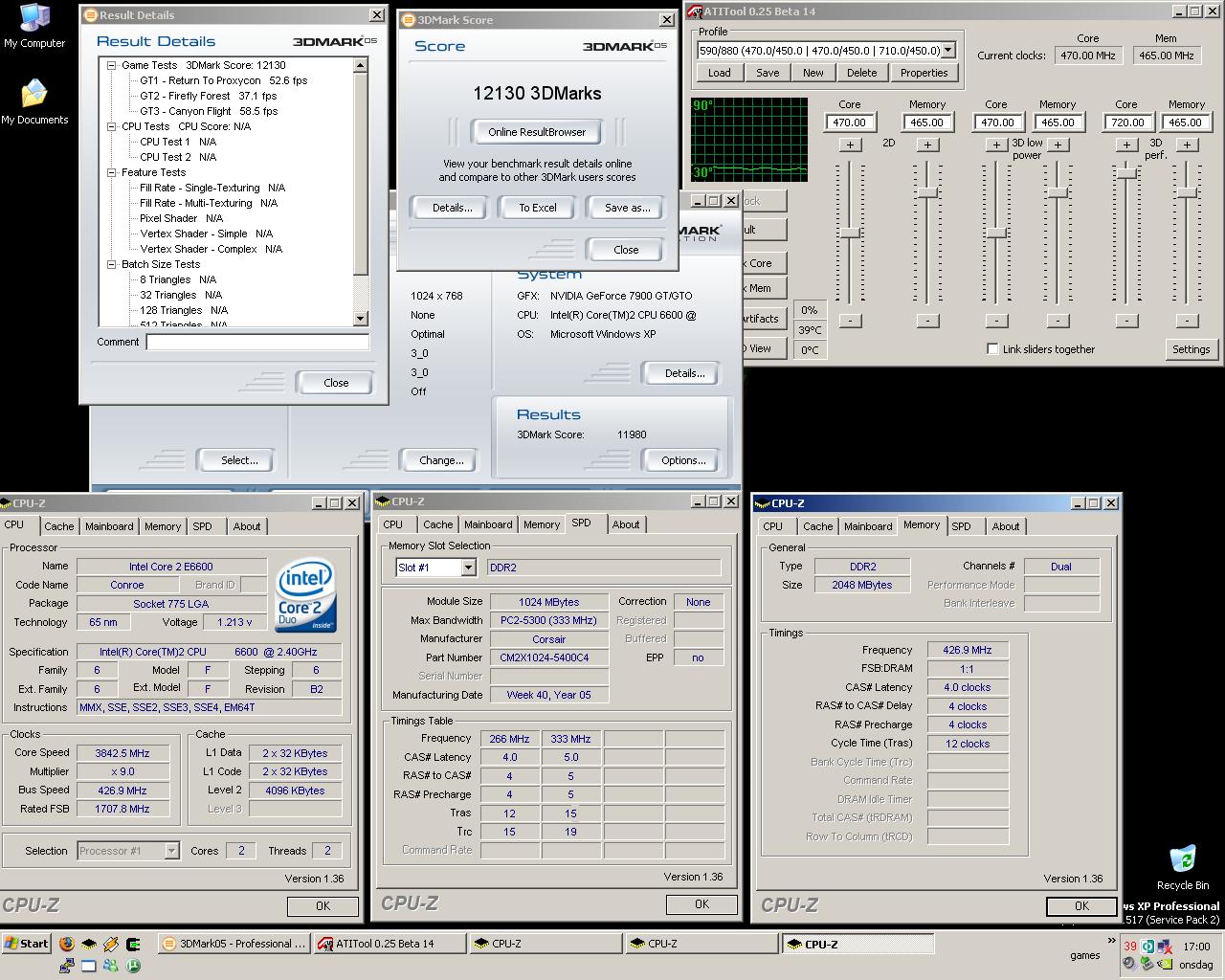Collapse the Batch Size Tests tree node
The image size is (1225, 980).
pyautogui.click(x=112, y=264)
